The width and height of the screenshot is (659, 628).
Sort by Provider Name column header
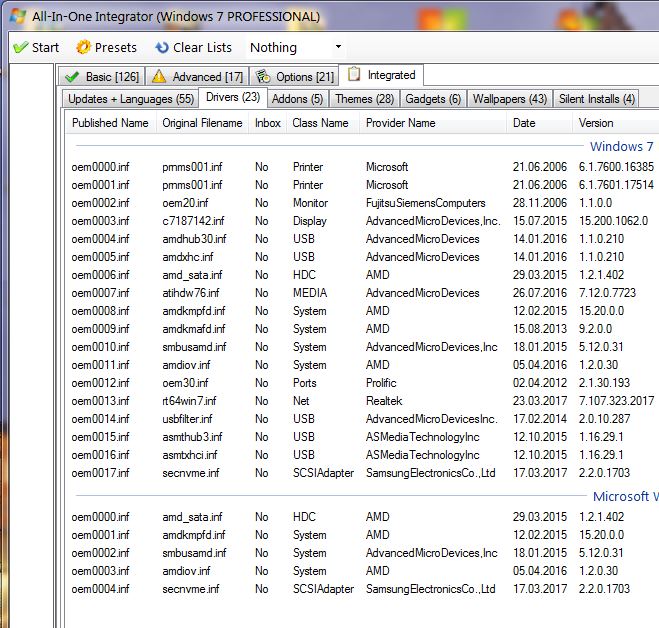pyautogui.click(x=433, y=123)
